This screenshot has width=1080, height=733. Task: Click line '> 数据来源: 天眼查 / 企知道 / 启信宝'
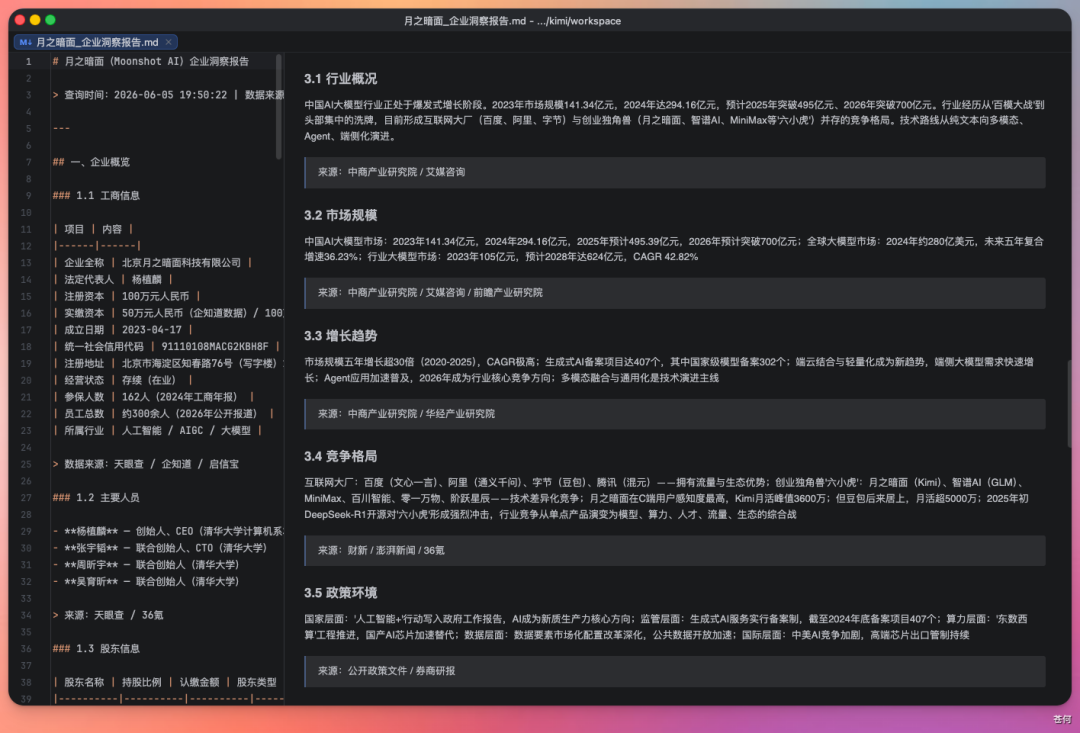point(145,464)
